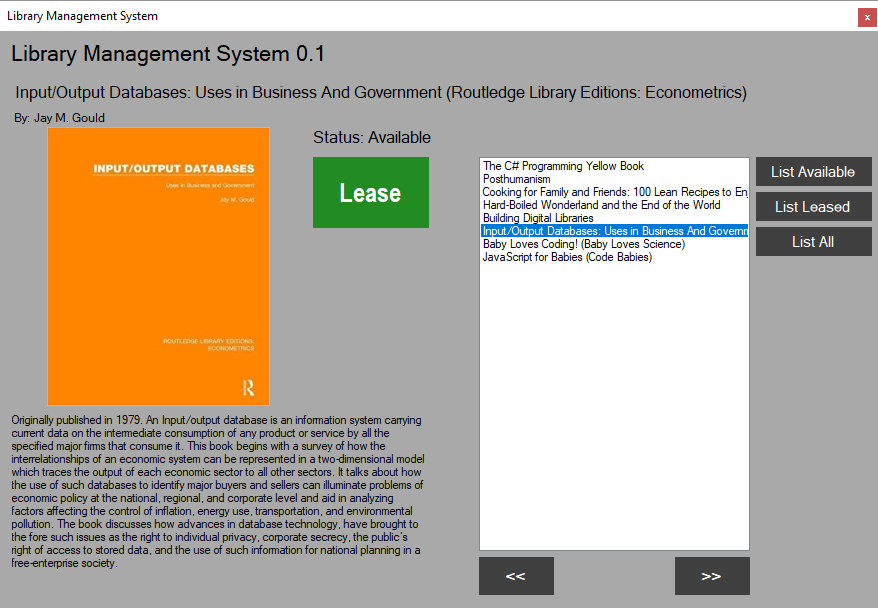This screenshot has height=608, width=878.
Task: Click the 'Library Management System 0.1' heading
Action: click(168, 54)
